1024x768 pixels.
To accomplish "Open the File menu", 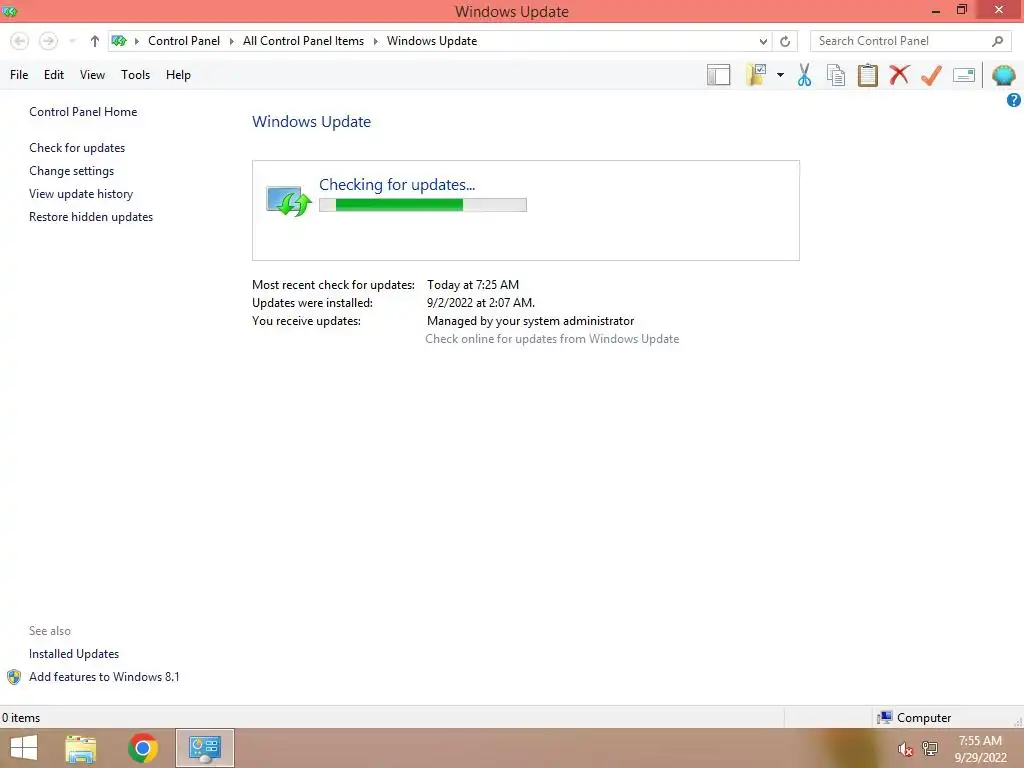I will click(x=19, y=75).
